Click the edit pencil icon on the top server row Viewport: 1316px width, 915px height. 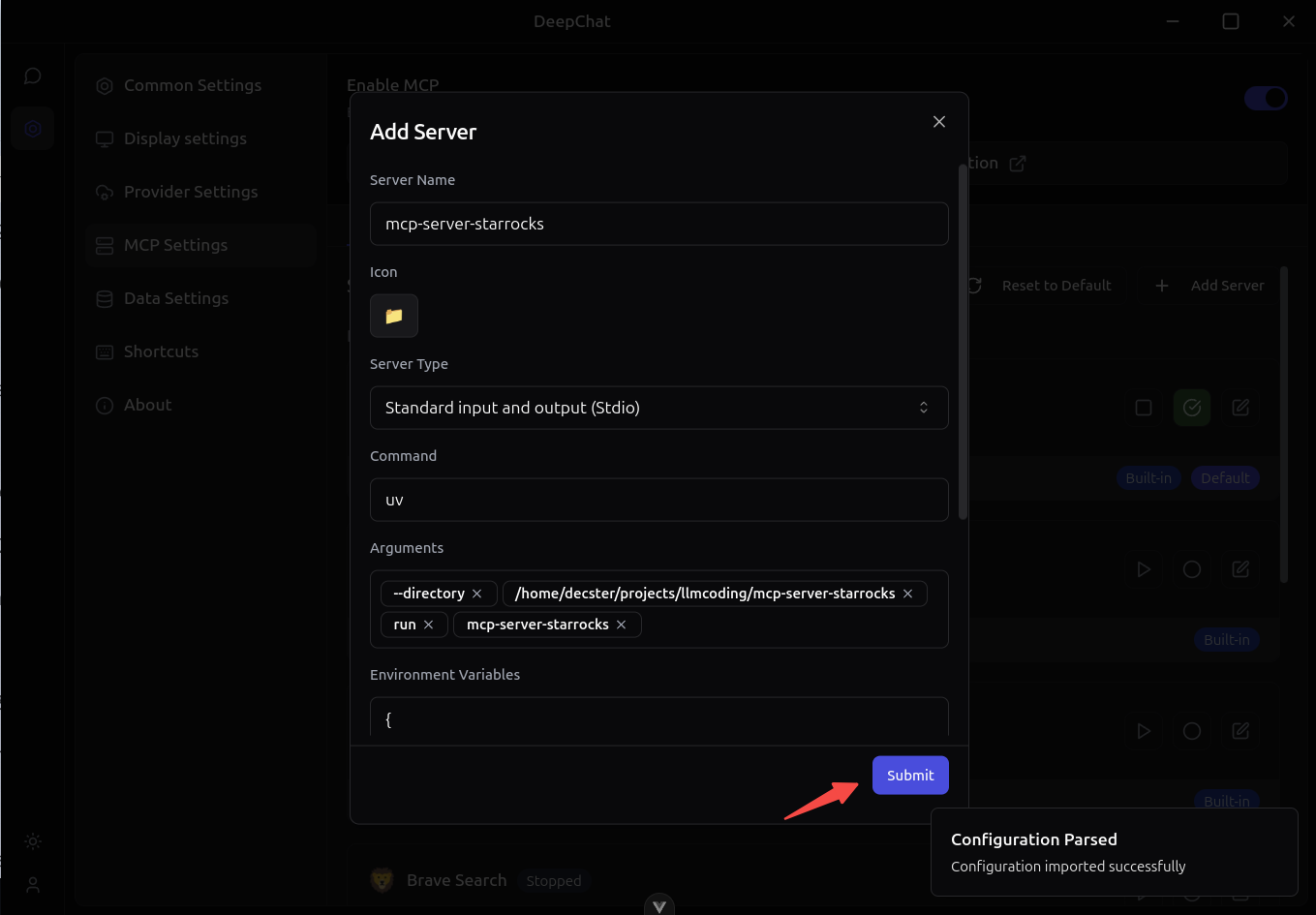pos(1240,408)
